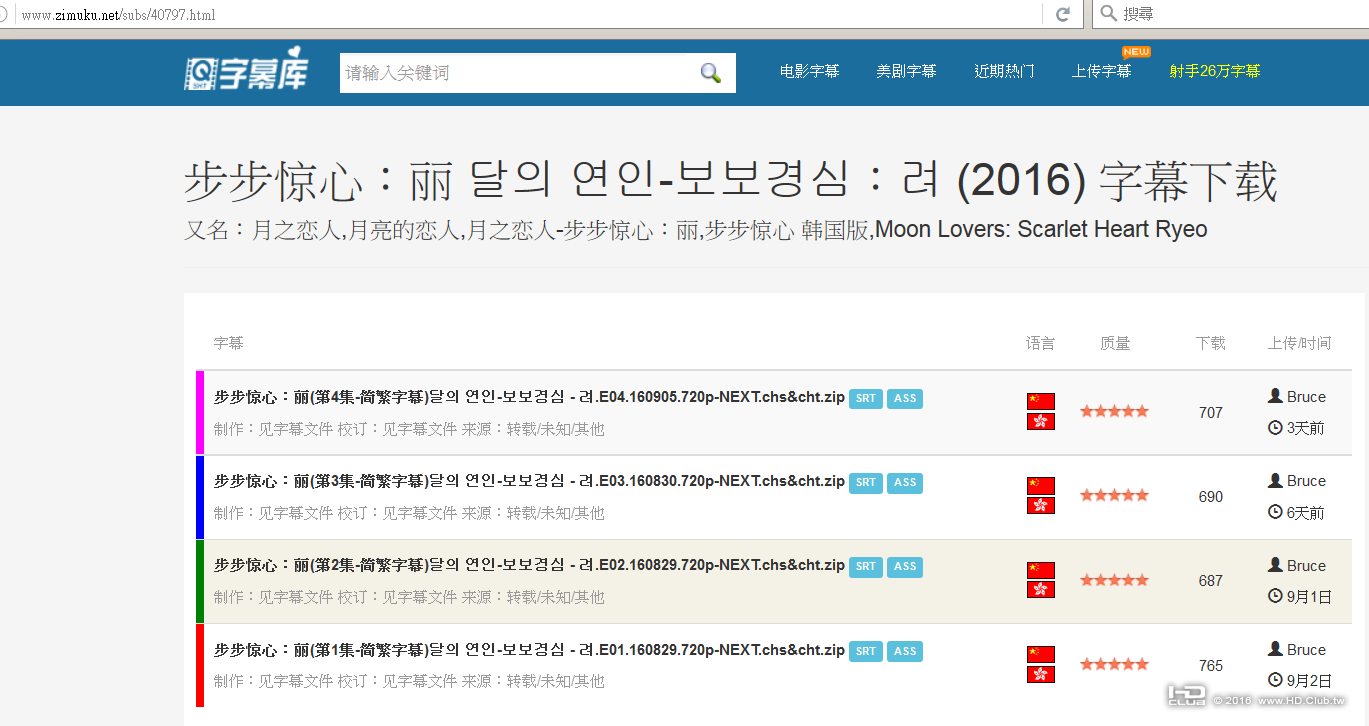1369x726 pixels.
Task: Click the five-star rating in 第4集 row
Action: pos(1114,411)
